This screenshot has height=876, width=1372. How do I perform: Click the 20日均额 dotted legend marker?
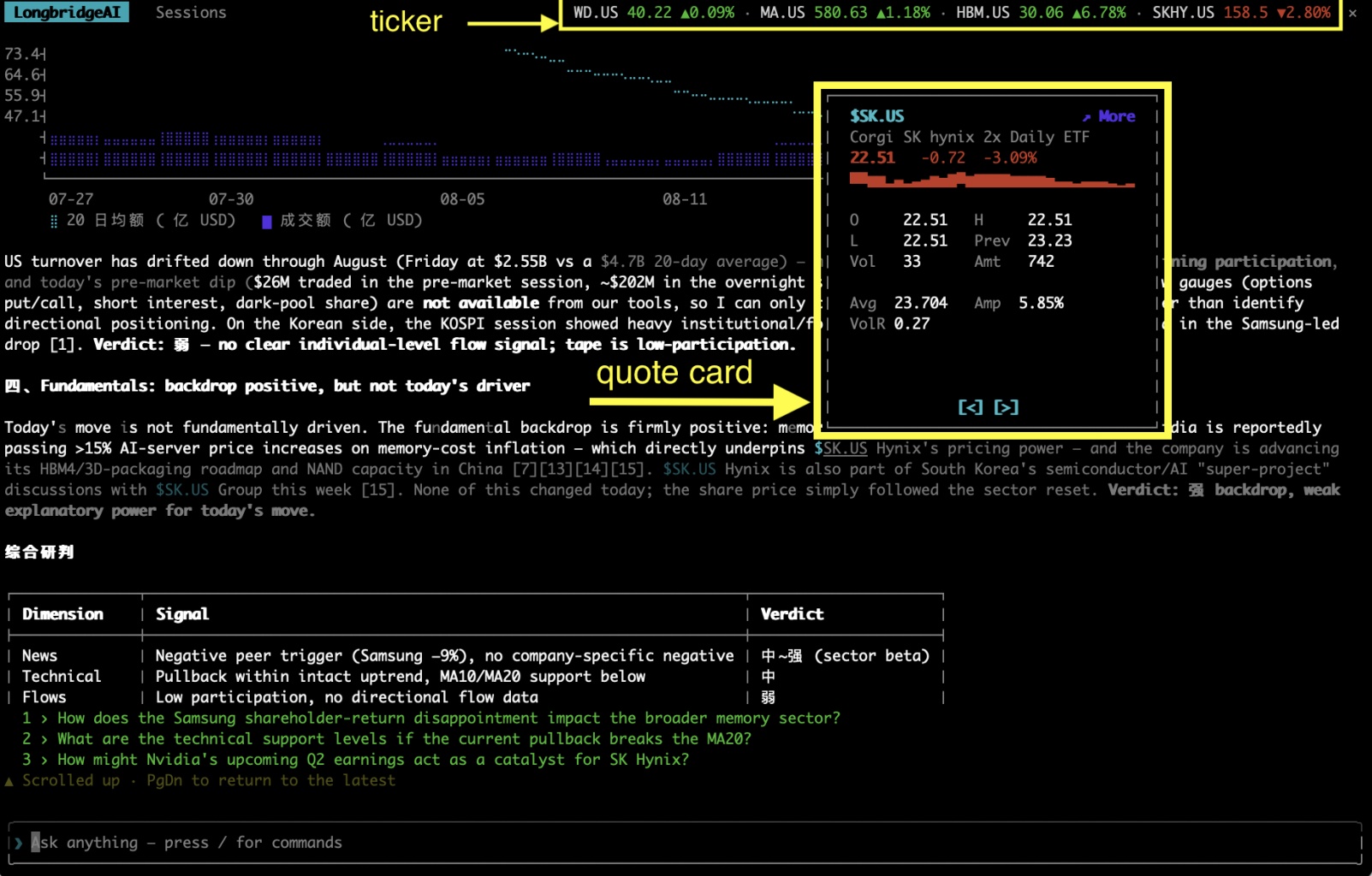pyautogui.click(x=54, y=222)
